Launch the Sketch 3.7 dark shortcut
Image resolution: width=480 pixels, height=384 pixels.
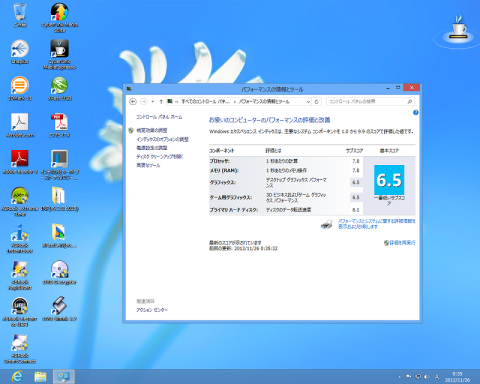click(x=60, y=309)
